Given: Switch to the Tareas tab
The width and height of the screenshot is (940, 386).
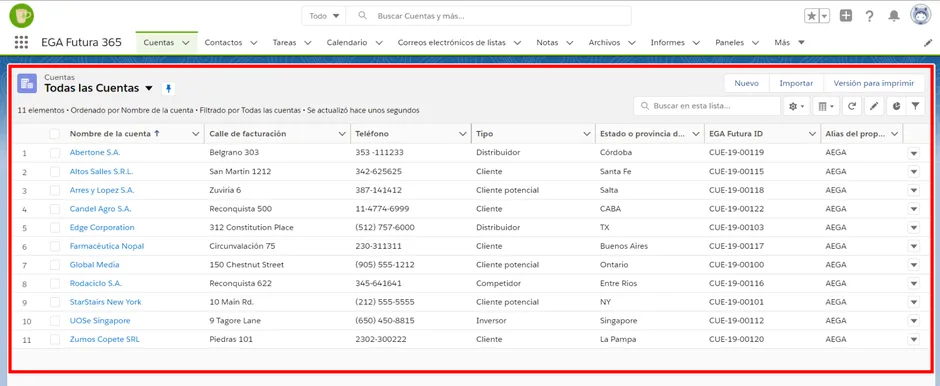Looking at the screenshot, I should [284, 43].
